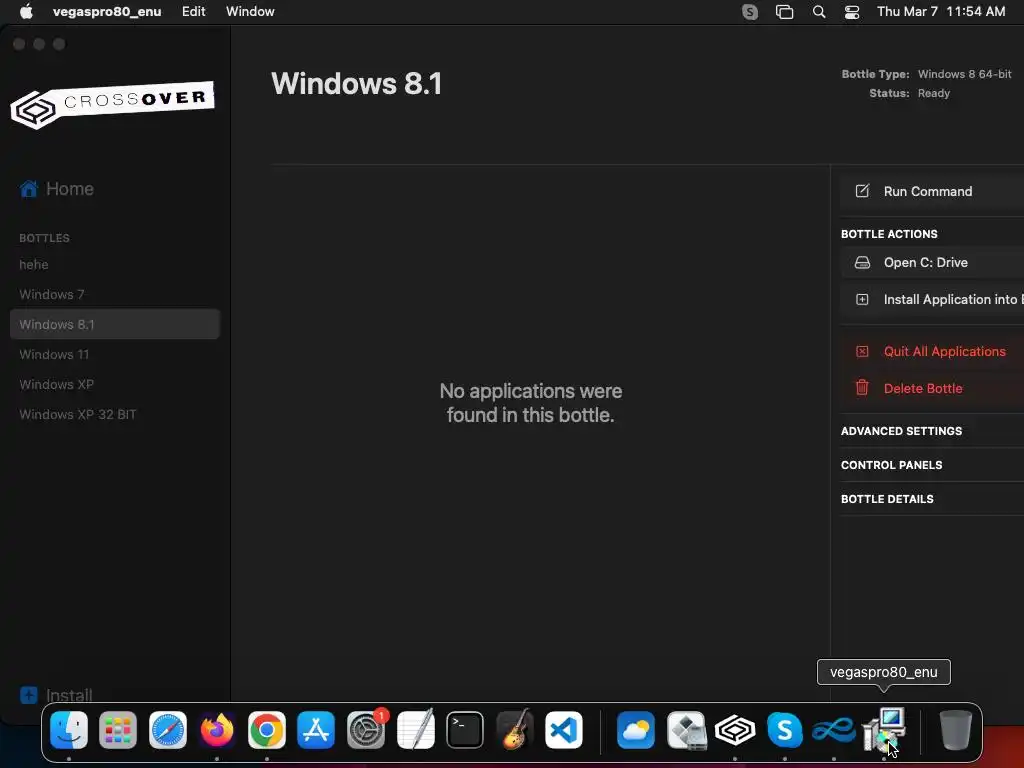Click Open C: Drive
The image size is (1024, 768).
click(932, 263)
